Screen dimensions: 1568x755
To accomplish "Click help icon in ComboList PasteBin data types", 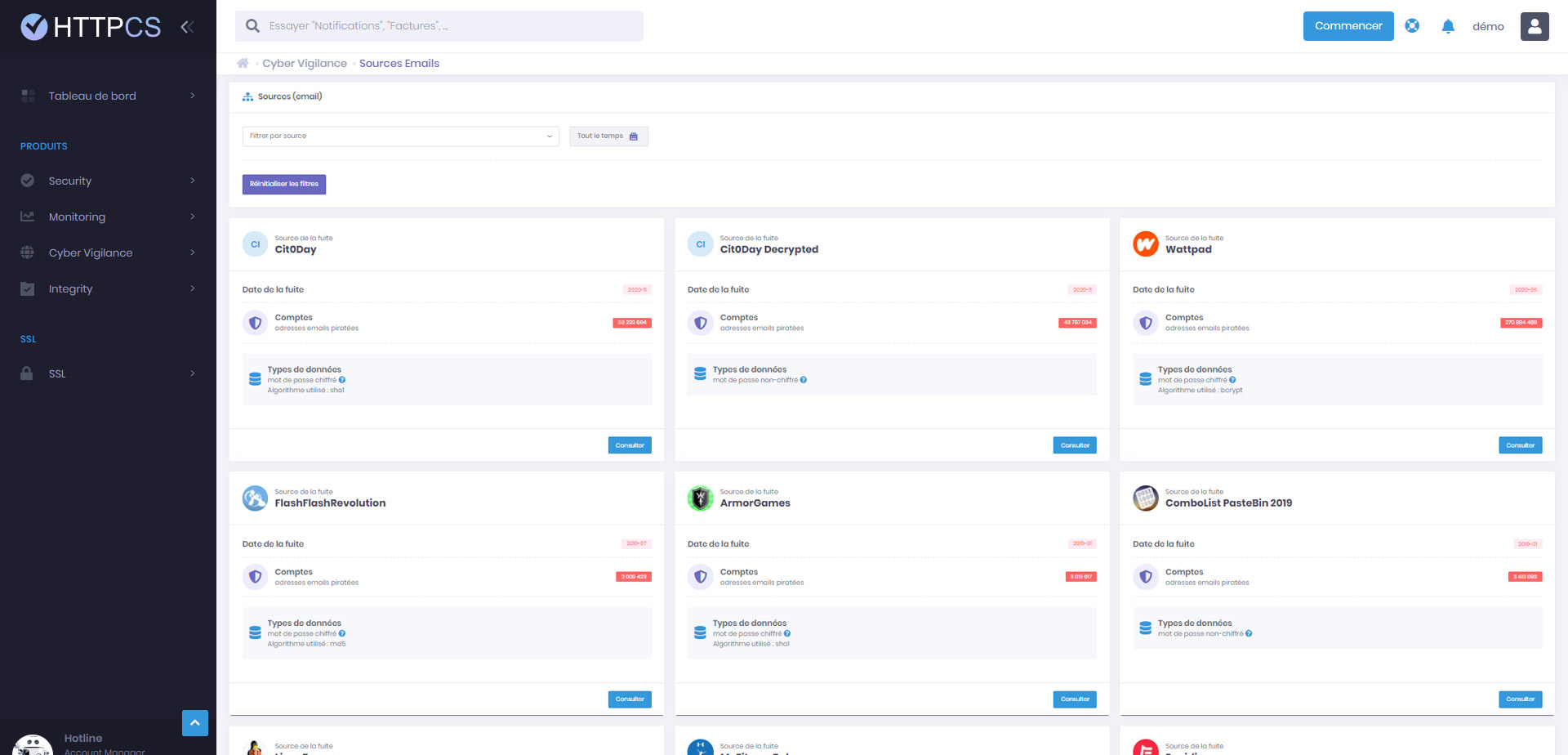I will tap(1249, 634).
